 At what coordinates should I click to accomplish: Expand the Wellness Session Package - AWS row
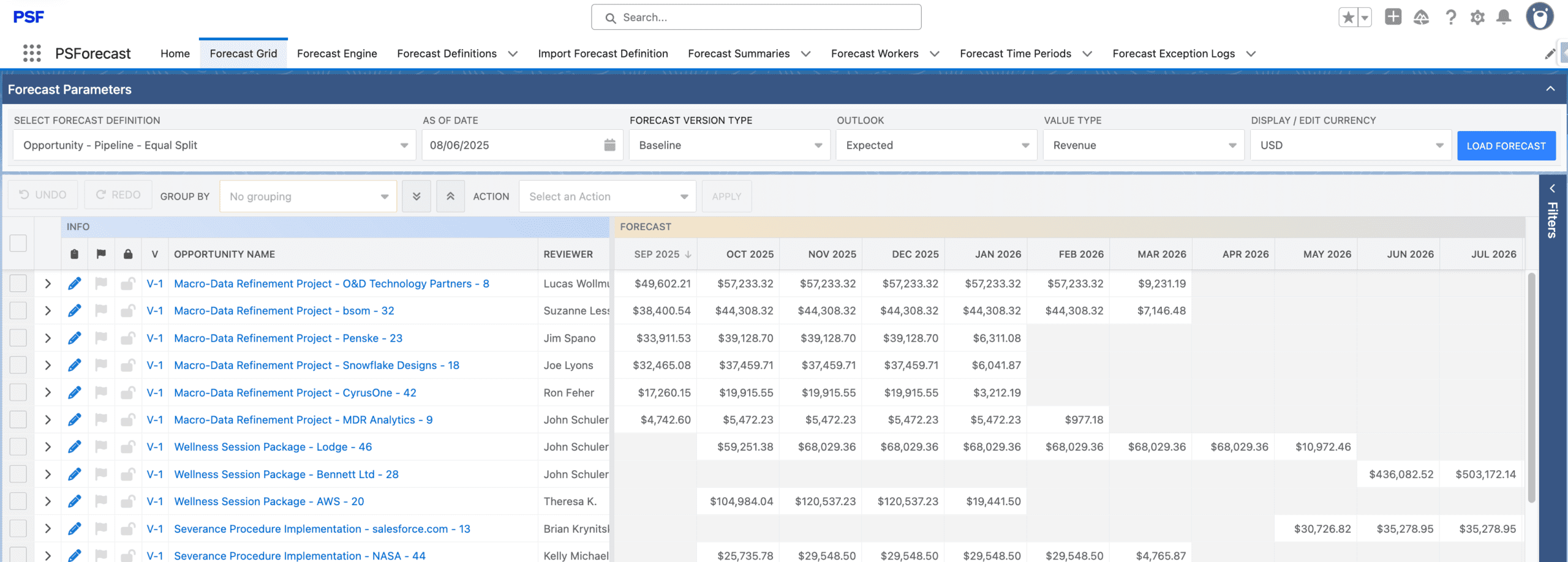tap(47, 501)
